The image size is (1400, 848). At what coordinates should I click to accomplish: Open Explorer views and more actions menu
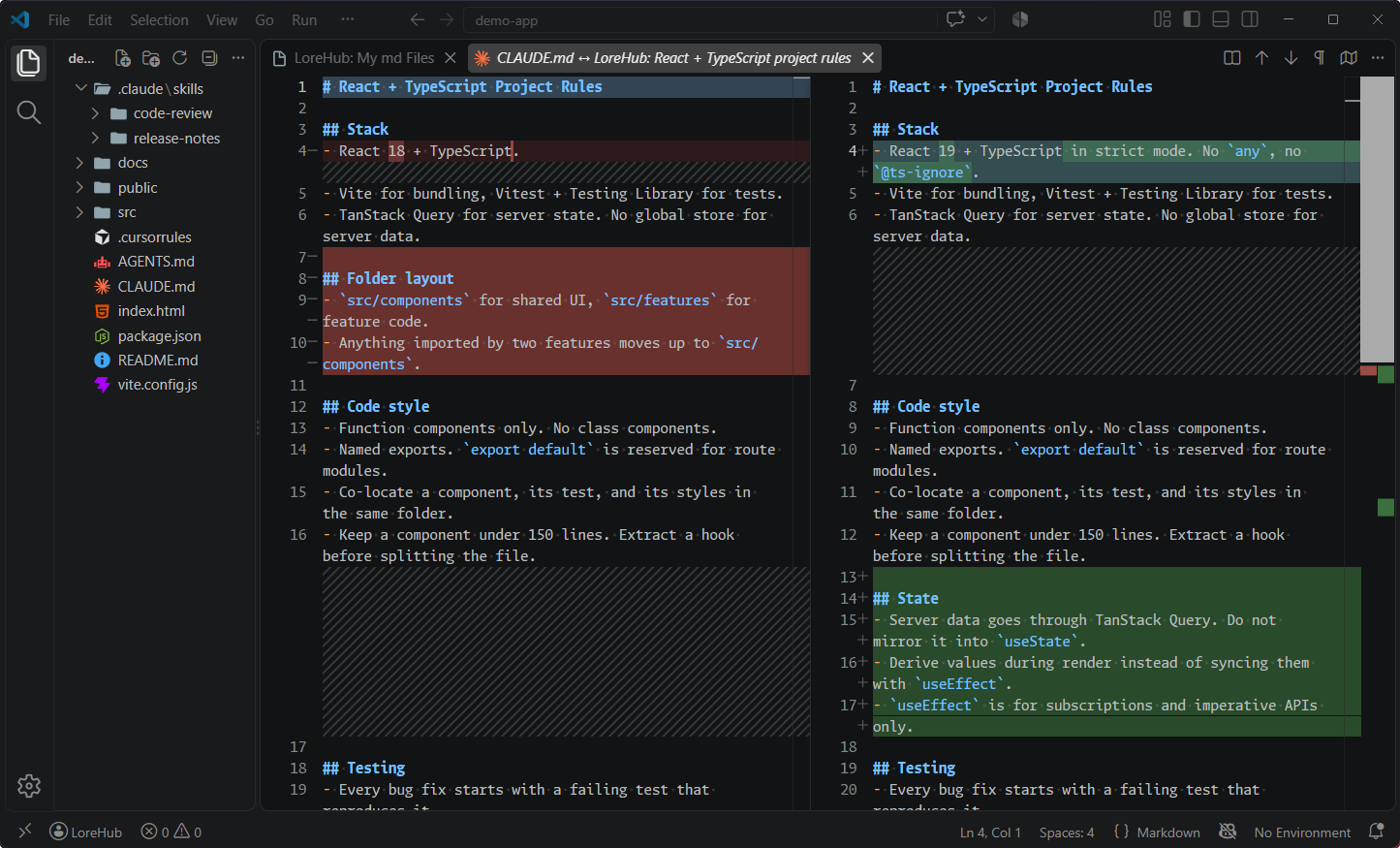(x=238, y=58)
